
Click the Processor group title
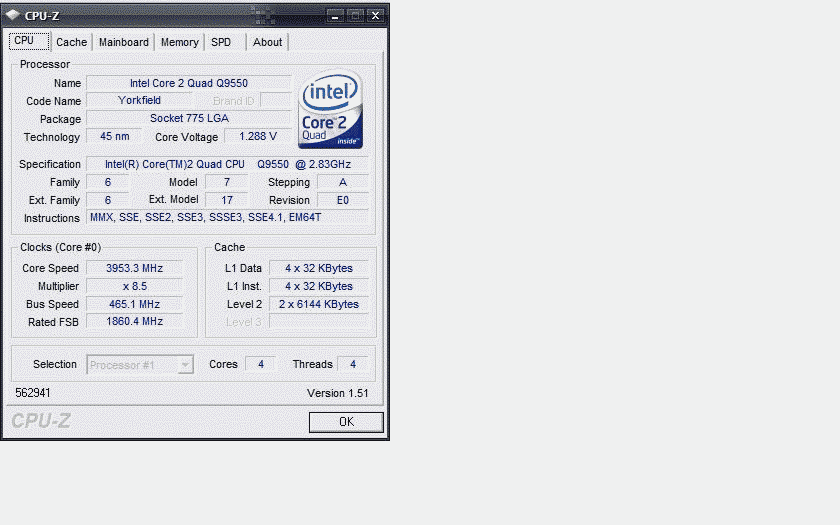[45, 64]
